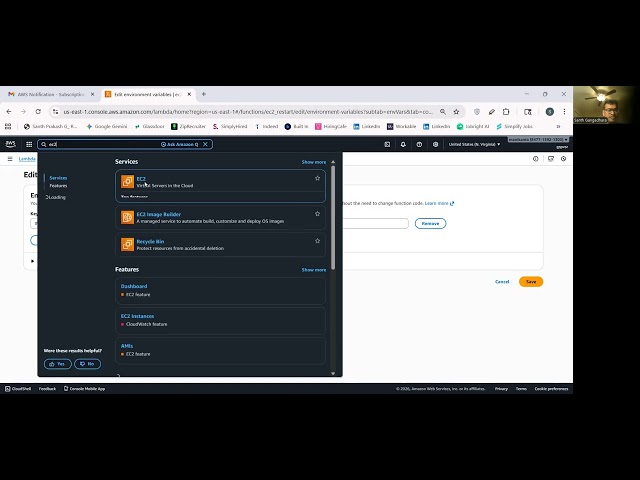
Task: Open the Chrome extensions puzzle icon
Action: (506, 111)
